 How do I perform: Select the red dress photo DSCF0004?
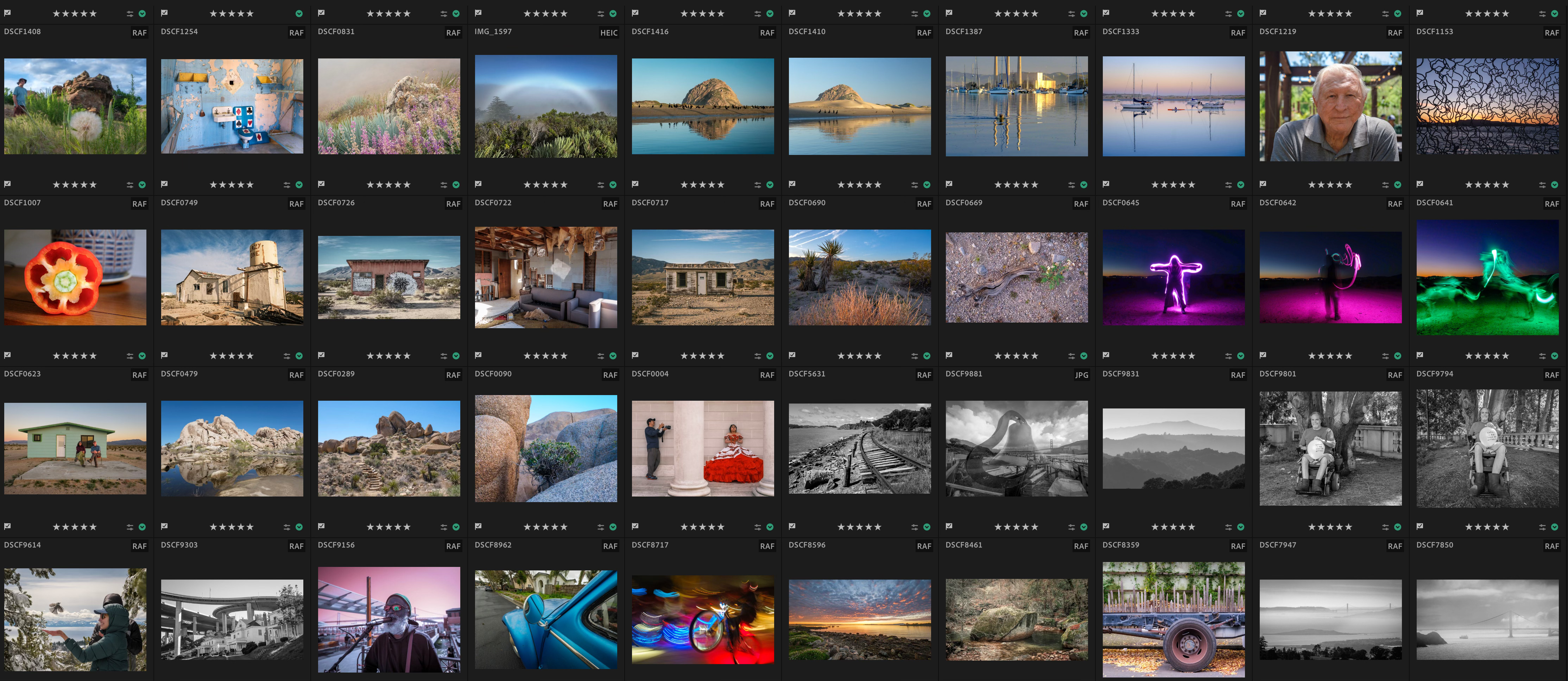pyautogui.click(x=702, y=448)
